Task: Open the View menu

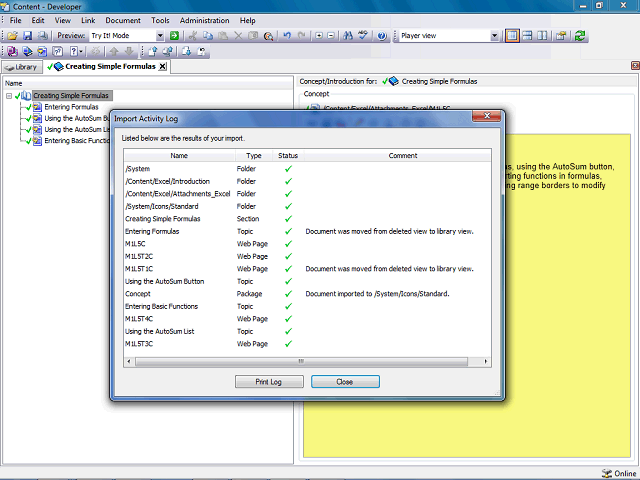Action: coord(62,20)
